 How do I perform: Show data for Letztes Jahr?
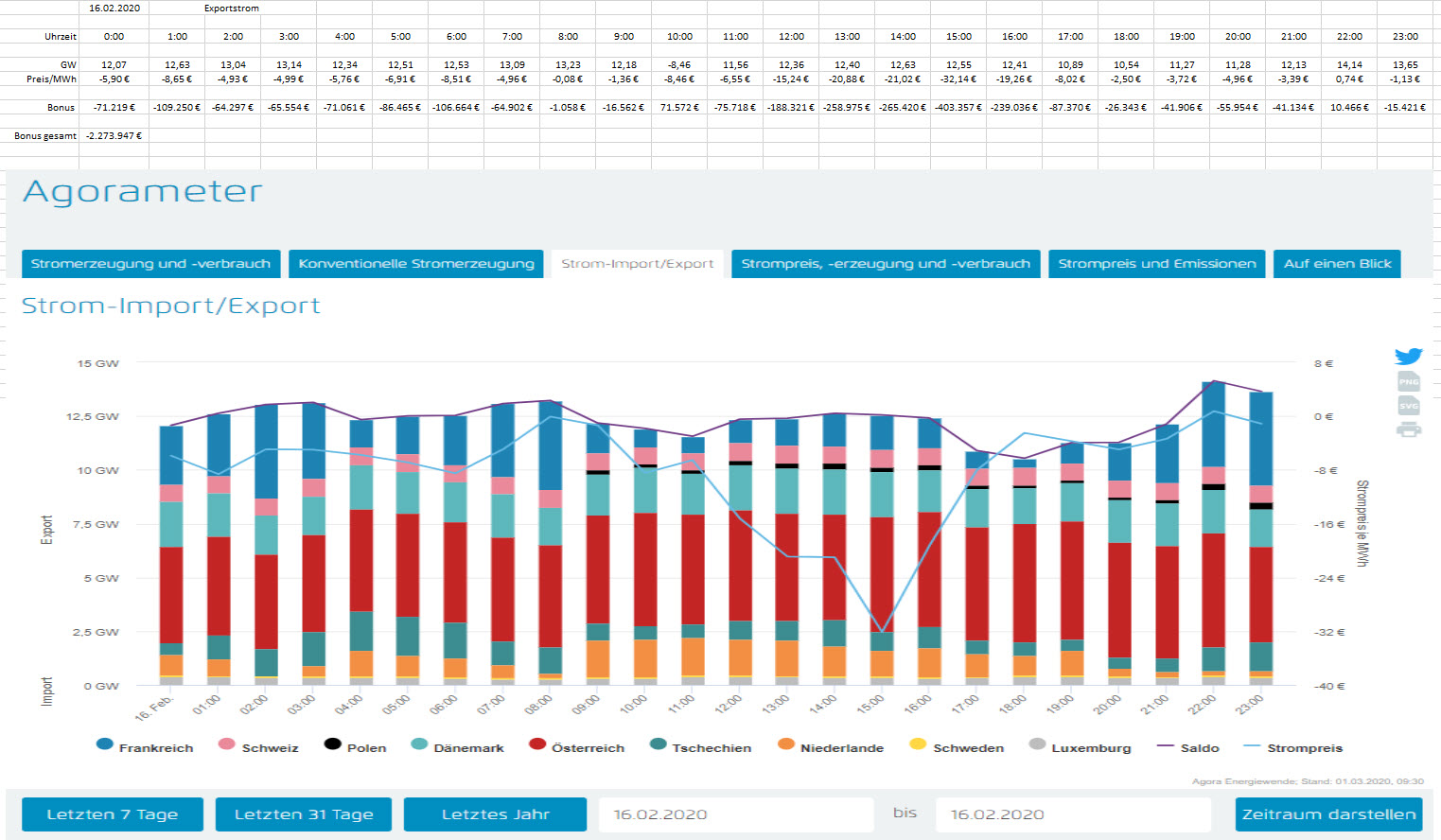pyautogui.click(x=495, y=814)
